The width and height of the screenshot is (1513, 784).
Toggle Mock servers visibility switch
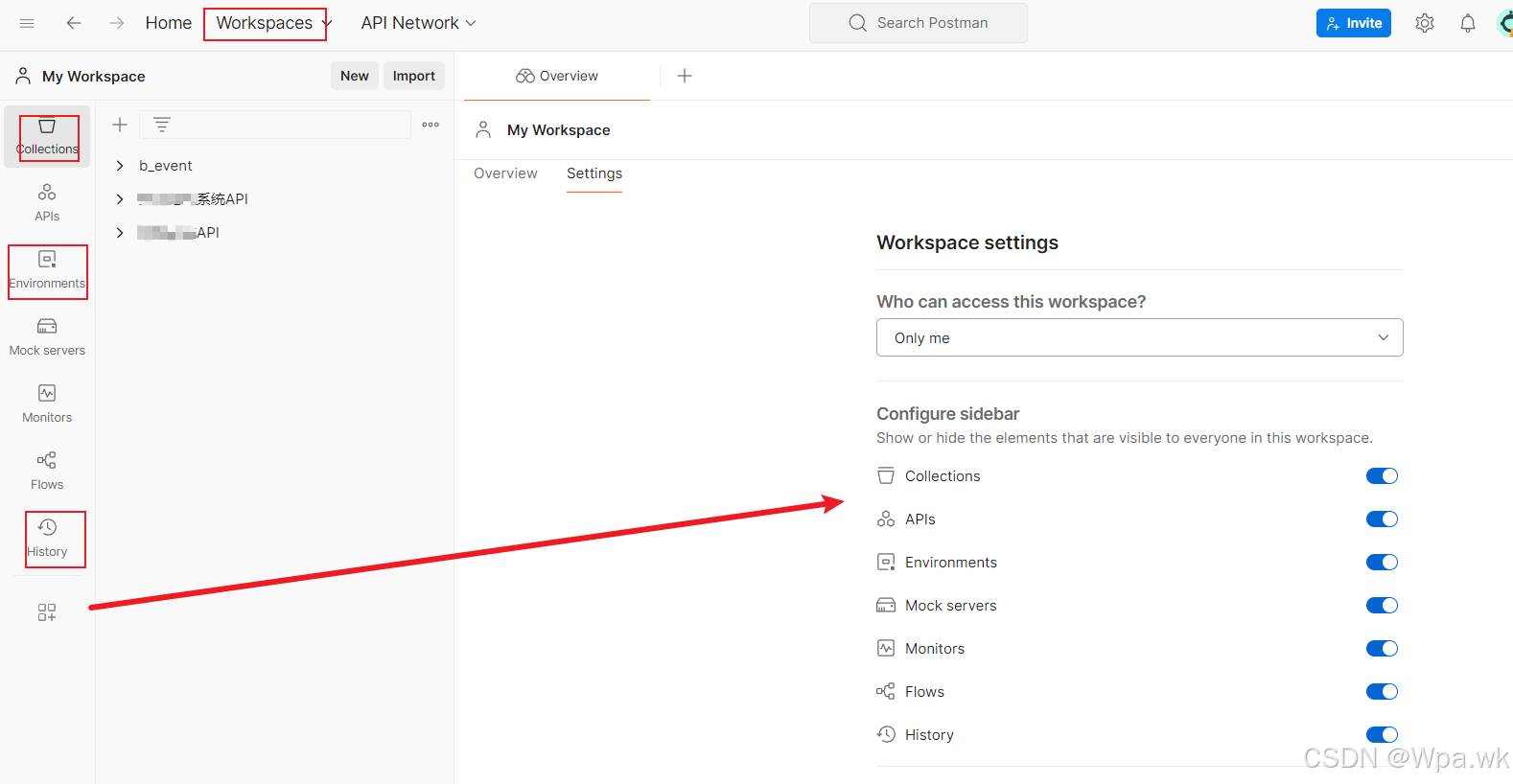pos(1382,605)
